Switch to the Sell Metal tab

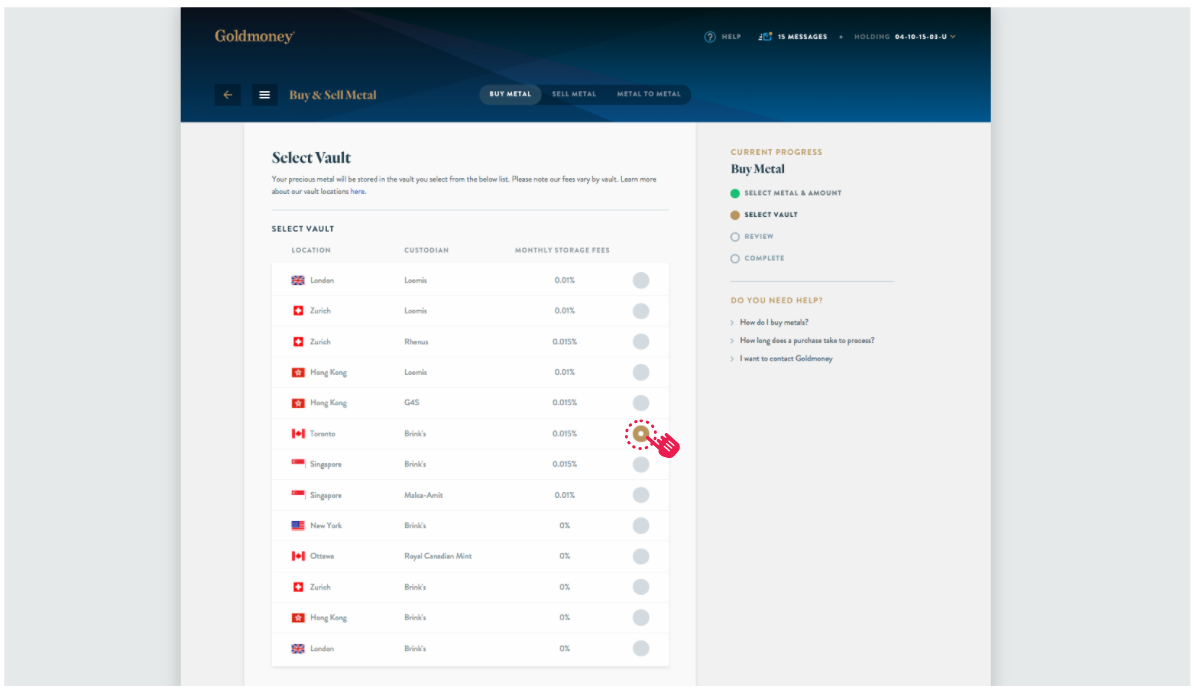pyautogui.click(x=574, y=94)
